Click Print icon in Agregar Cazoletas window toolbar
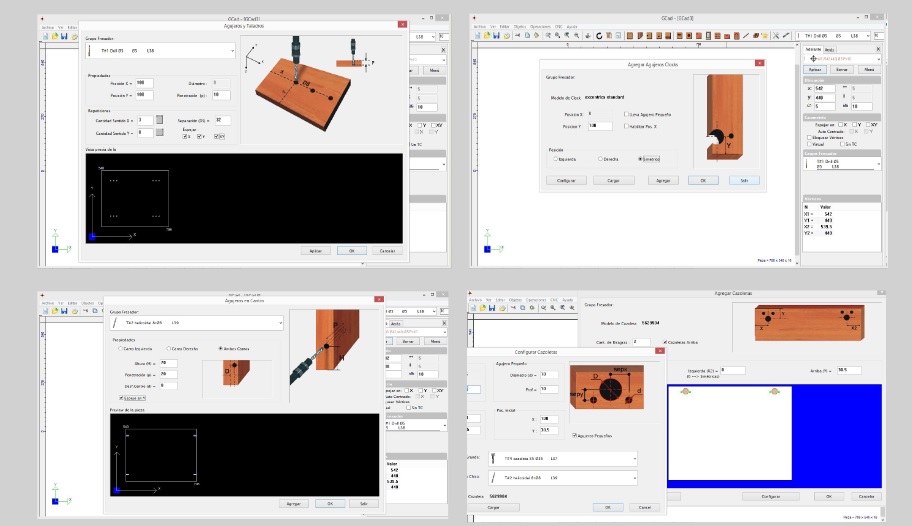Viewport: 912px width, 526px height. pos(502,307)
